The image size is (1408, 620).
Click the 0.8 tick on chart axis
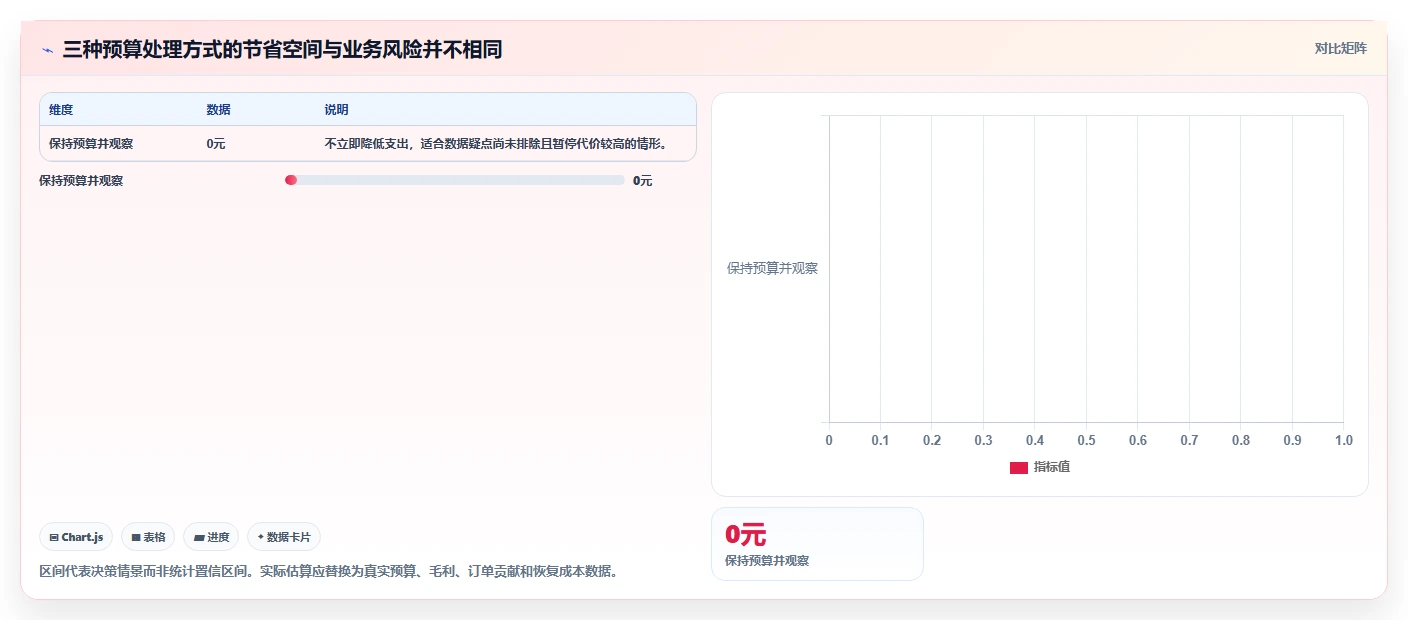click(x=1240, y=440)
